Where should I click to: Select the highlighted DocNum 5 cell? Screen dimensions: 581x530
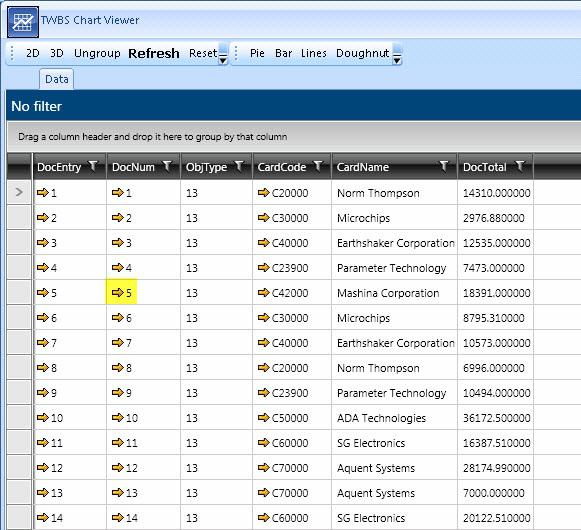pyautogui.click(x=122, y=292)
